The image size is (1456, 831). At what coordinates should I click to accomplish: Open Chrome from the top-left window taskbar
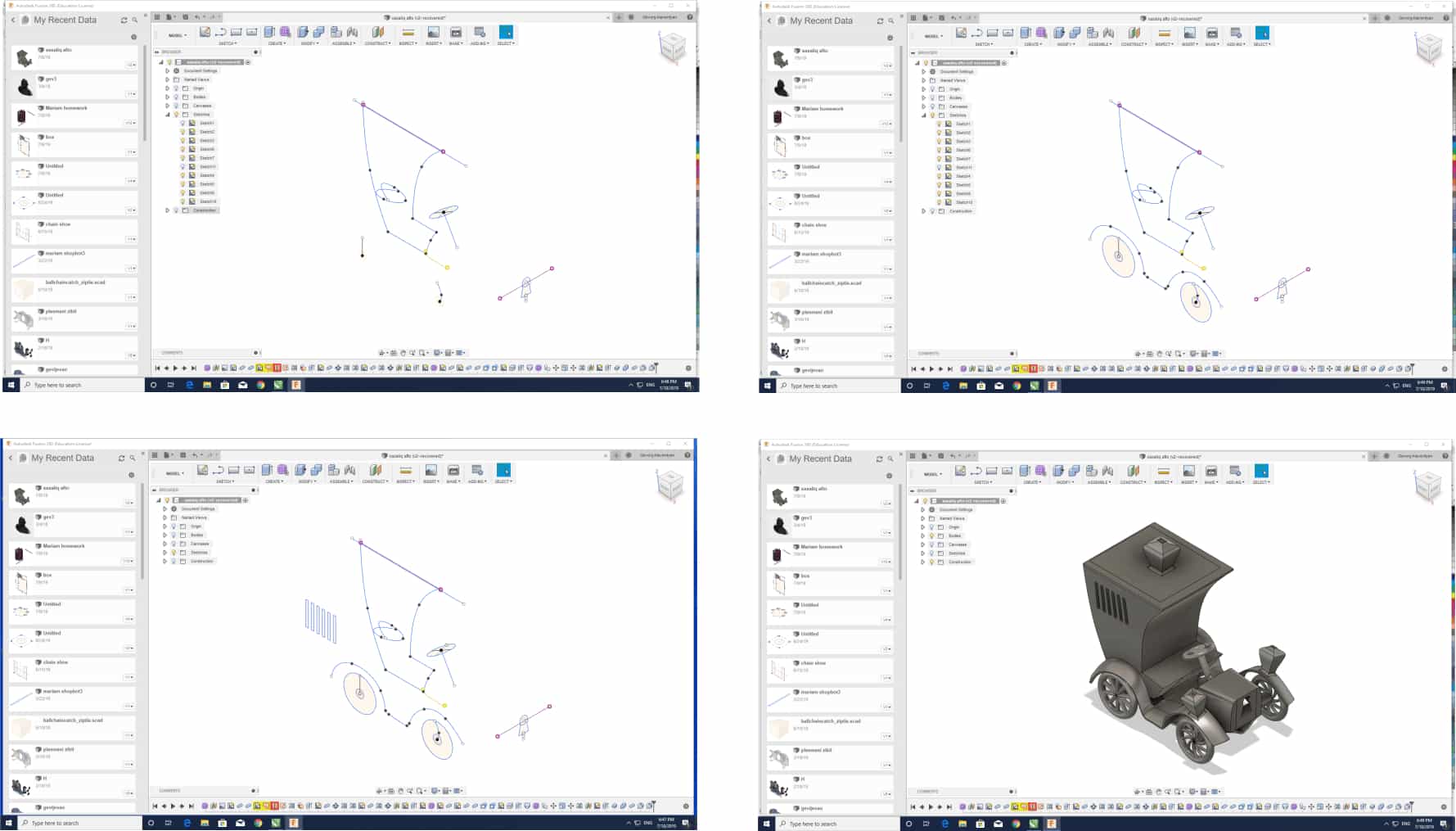point(260,384)
